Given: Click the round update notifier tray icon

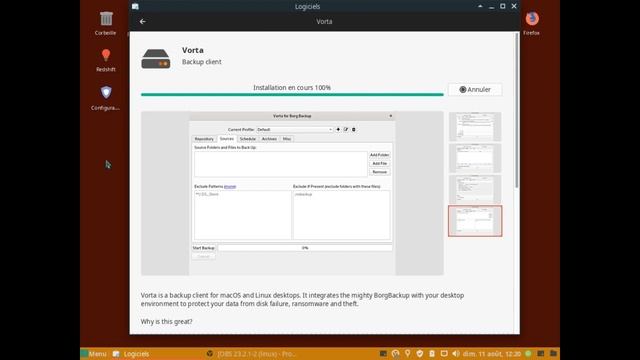Looking at the screenshot, I should click(395, 353).
